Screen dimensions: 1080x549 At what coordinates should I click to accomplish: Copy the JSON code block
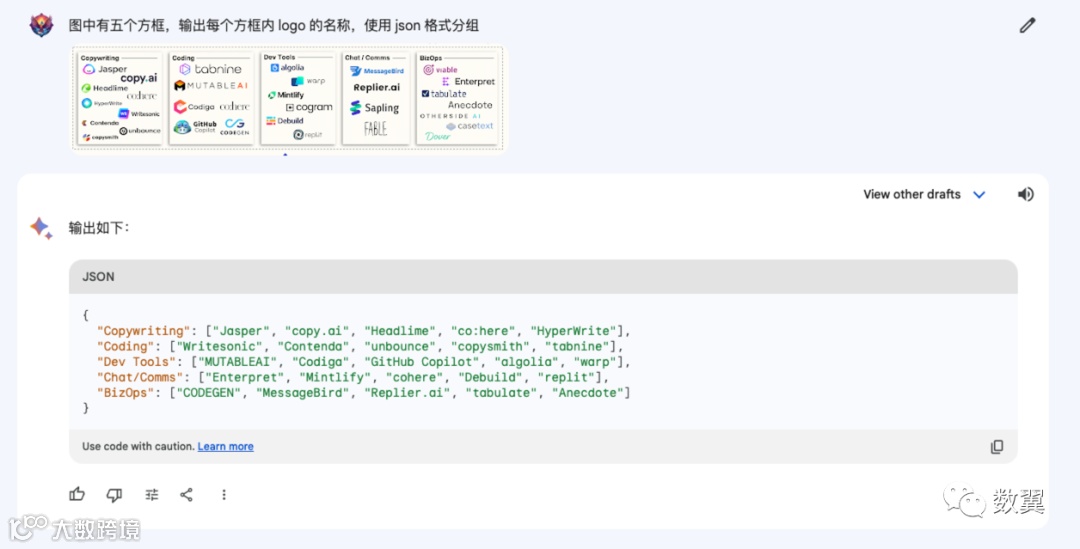(x=997, y=447)
